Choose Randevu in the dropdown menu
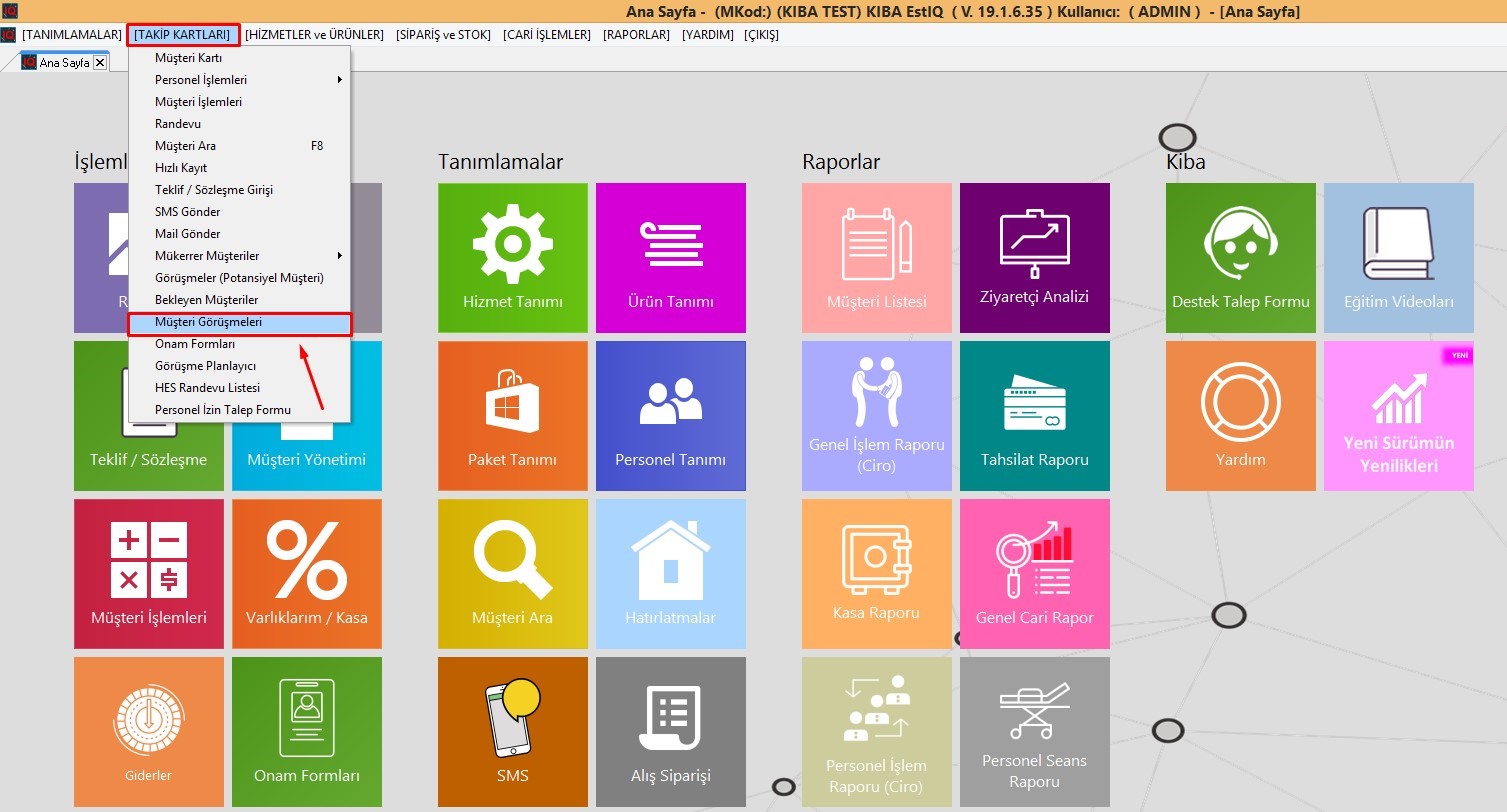 [x=178, y=124]
